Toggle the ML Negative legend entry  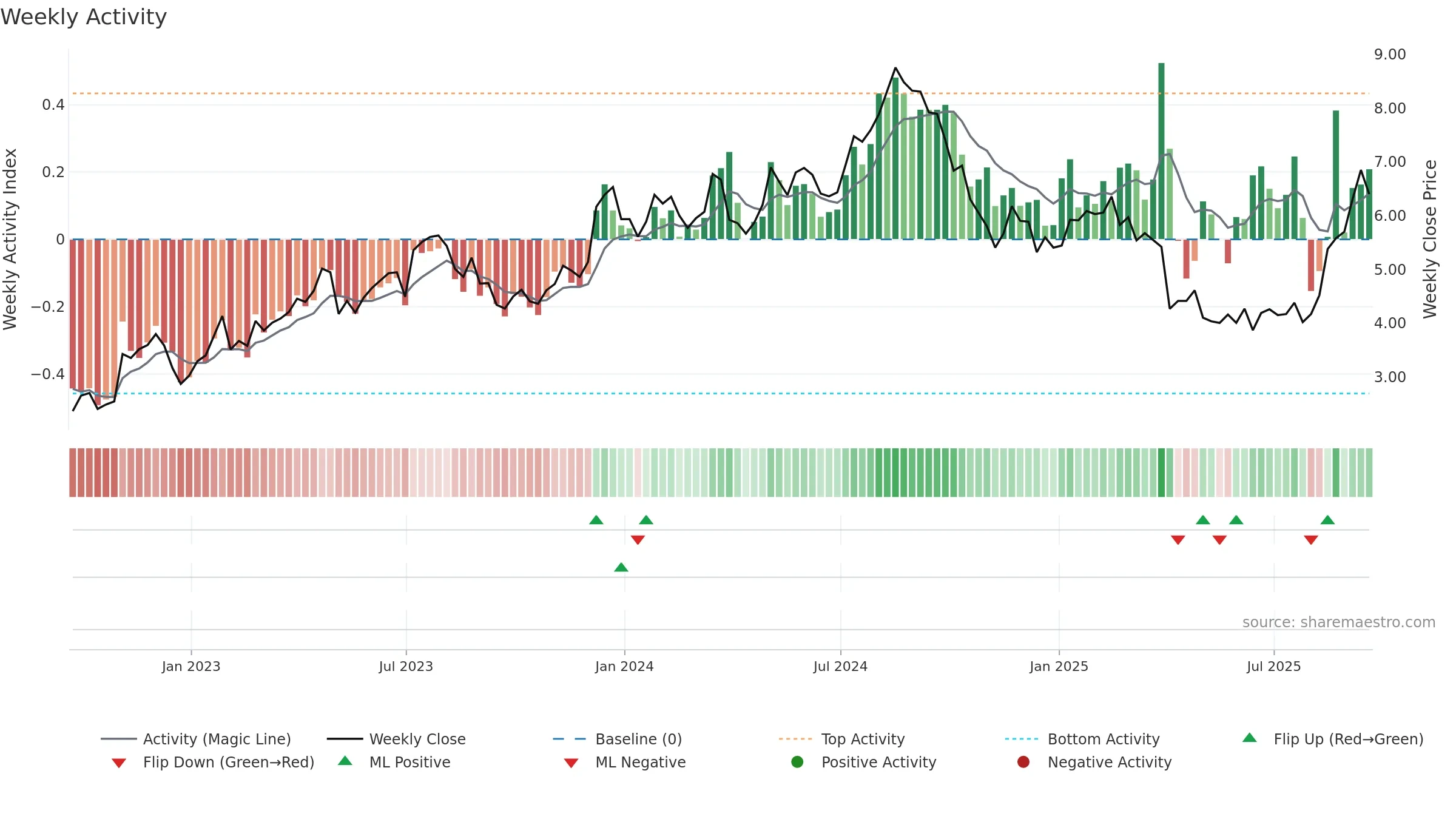(x=625, y=762)
